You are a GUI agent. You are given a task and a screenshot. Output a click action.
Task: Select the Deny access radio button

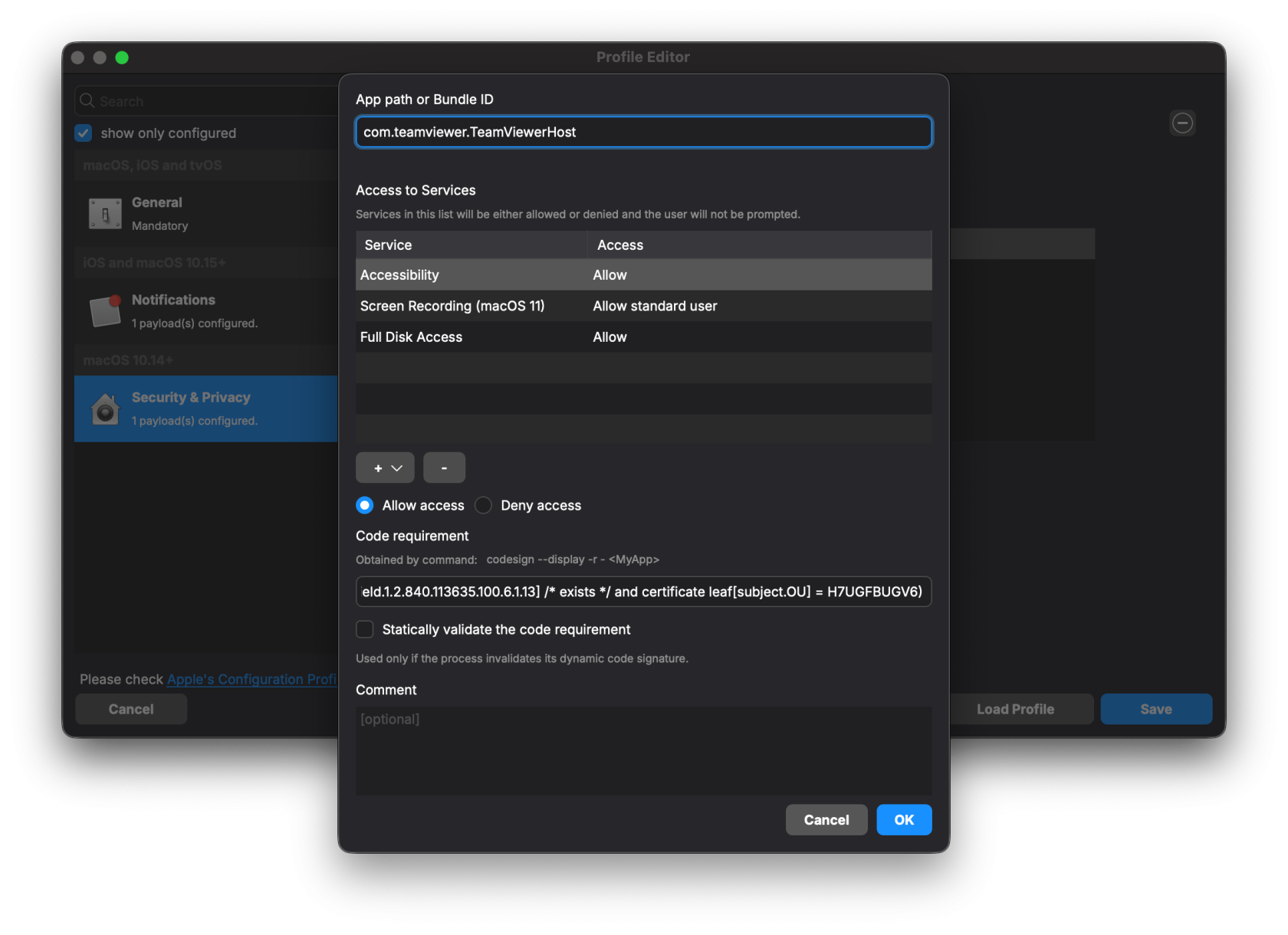(x=483, y=505)
